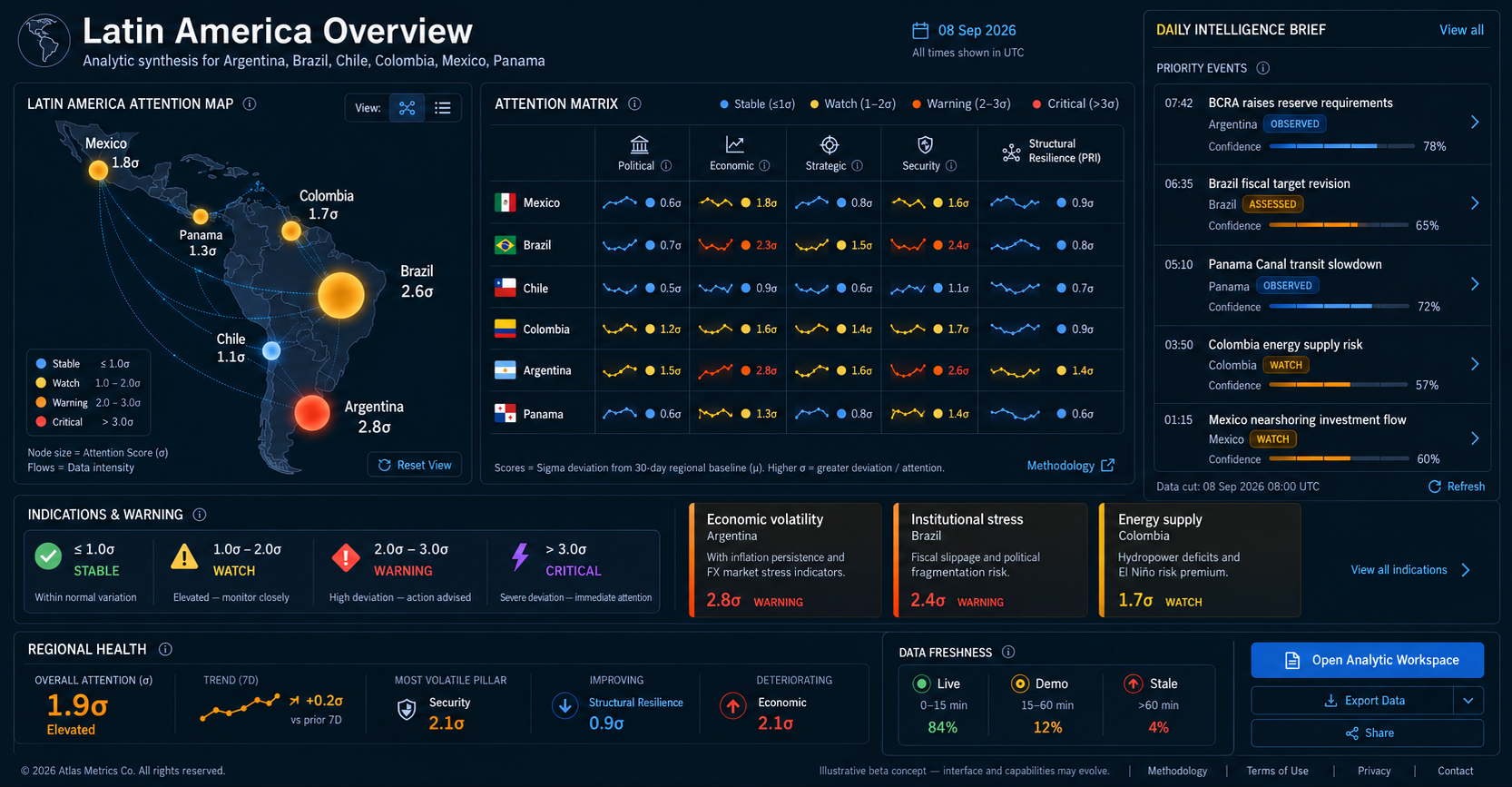Viewport: 1512px width, 787px height.
Task: Expand Brazil fiscal target revision event
Action: click(x=1475, y=203)
